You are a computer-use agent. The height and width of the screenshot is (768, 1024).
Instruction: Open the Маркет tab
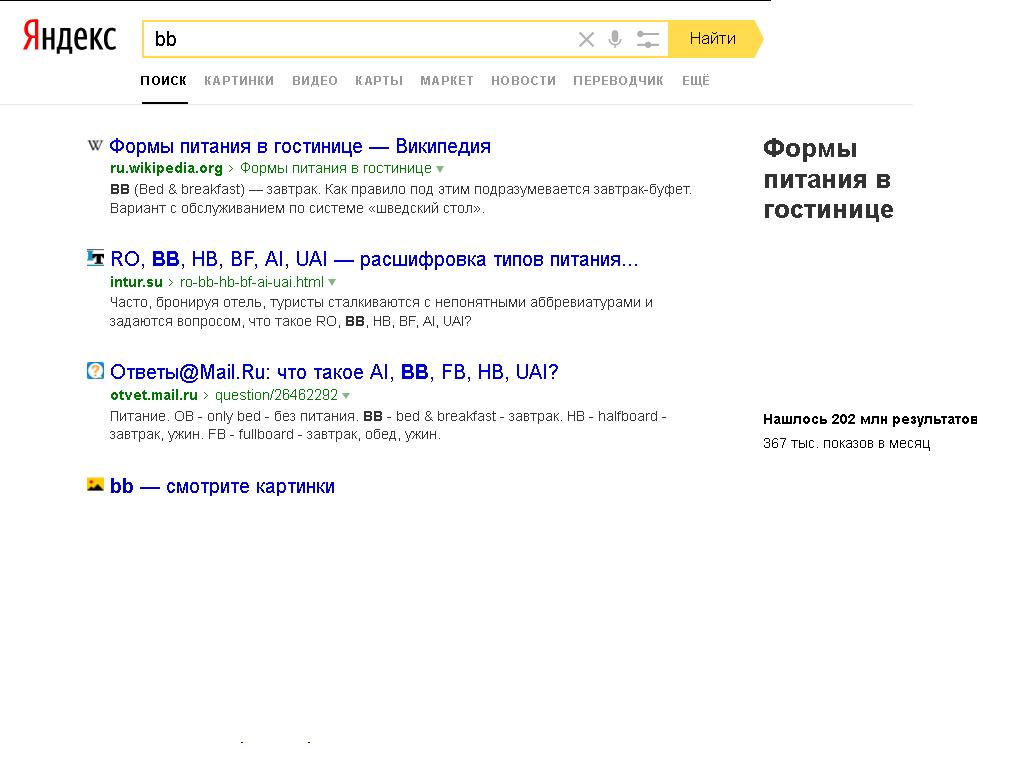pyautogui.click(x=447, y=80)
